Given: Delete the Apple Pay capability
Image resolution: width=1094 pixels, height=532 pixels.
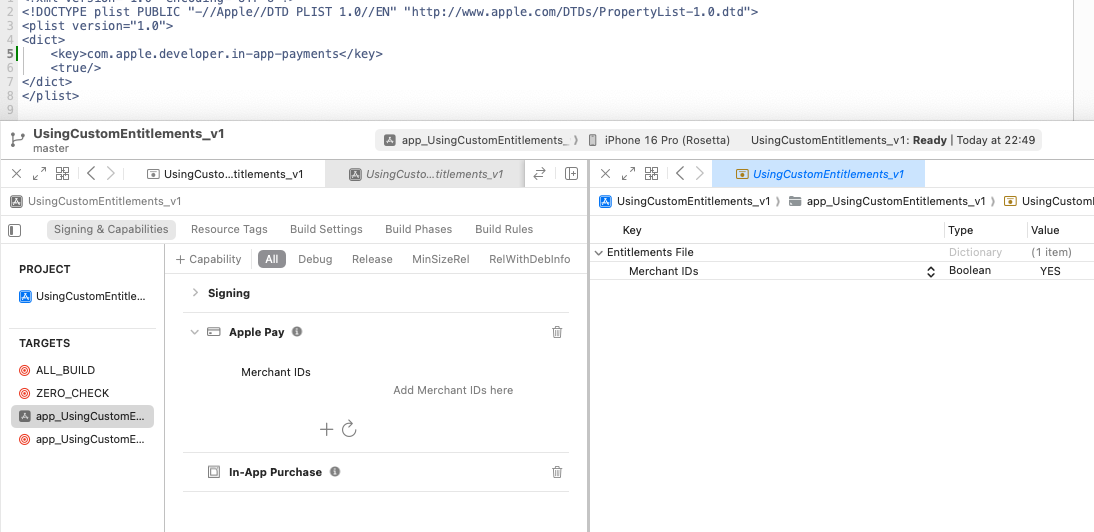Looking at the screenshot, I should point(557,332).
